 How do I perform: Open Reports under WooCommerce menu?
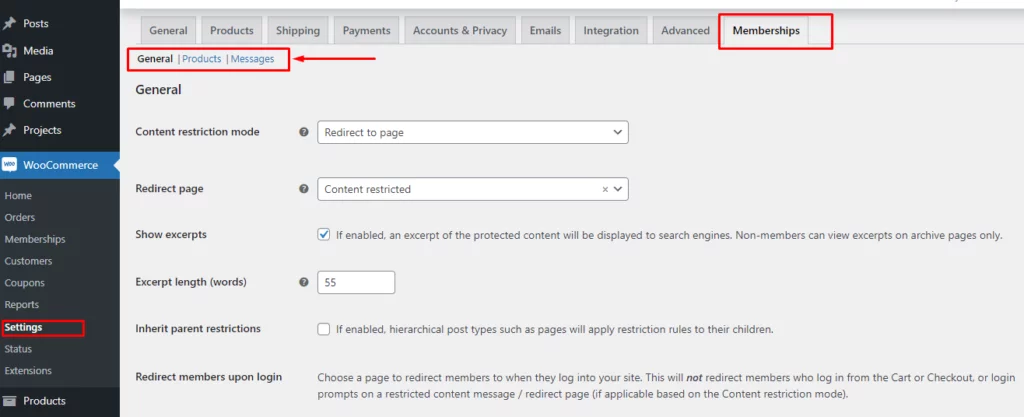(x=22, y=305)
